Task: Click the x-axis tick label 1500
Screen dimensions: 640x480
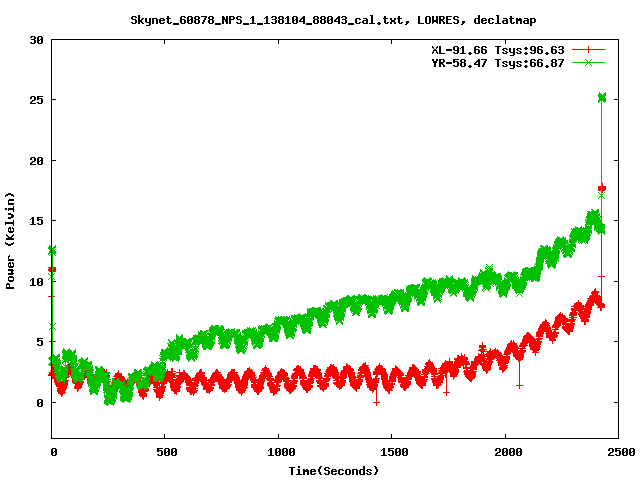Action: pyautogui.click(x=394, y=452)
